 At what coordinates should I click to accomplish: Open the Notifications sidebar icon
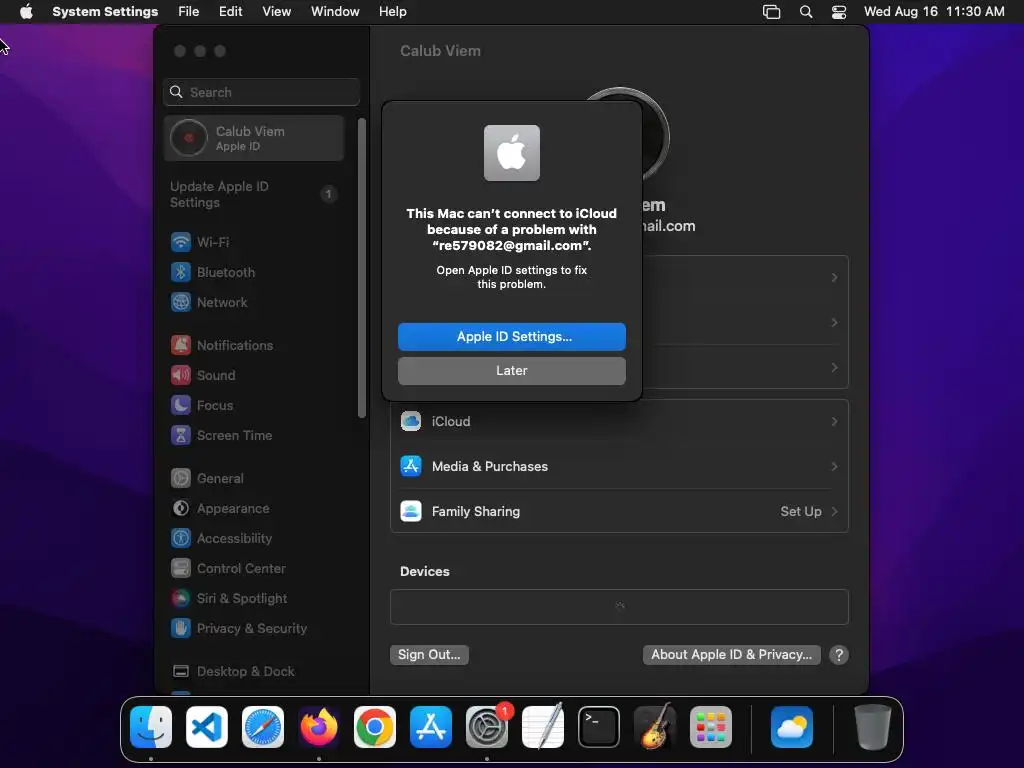point(181,345)
